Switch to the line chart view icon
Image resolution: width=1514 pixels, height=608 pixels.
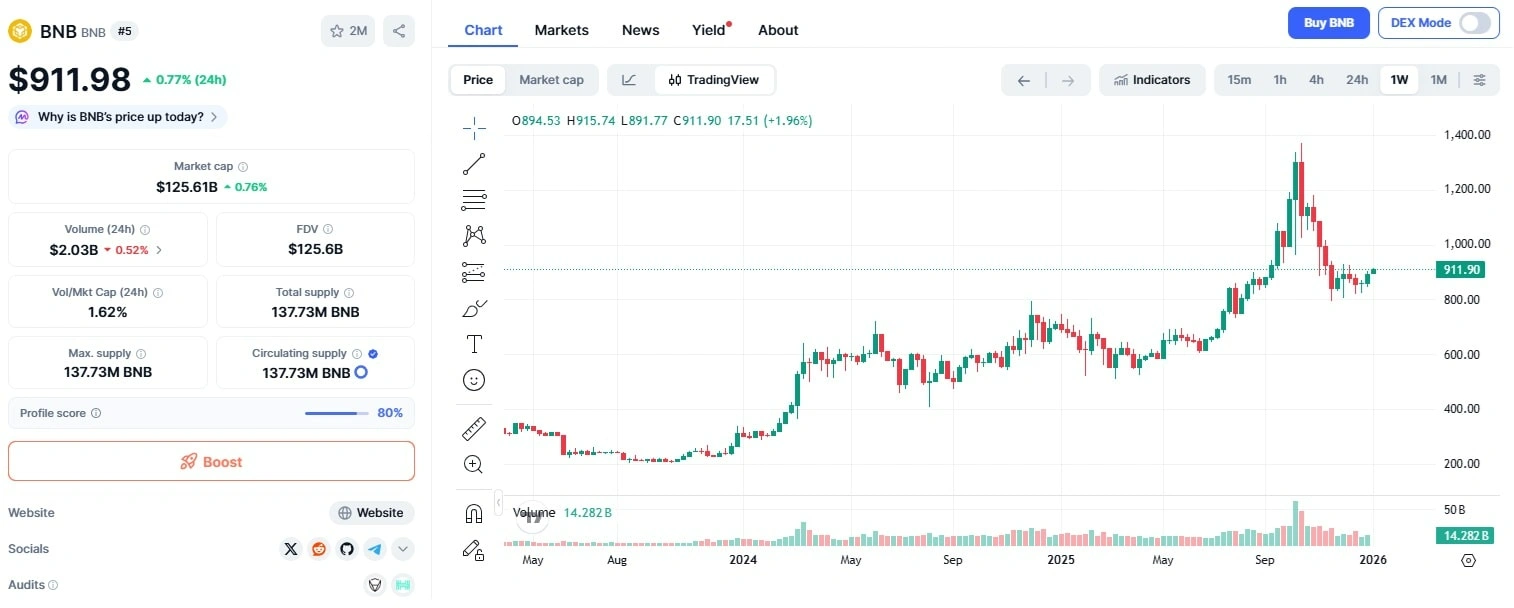tap(629, 80)
